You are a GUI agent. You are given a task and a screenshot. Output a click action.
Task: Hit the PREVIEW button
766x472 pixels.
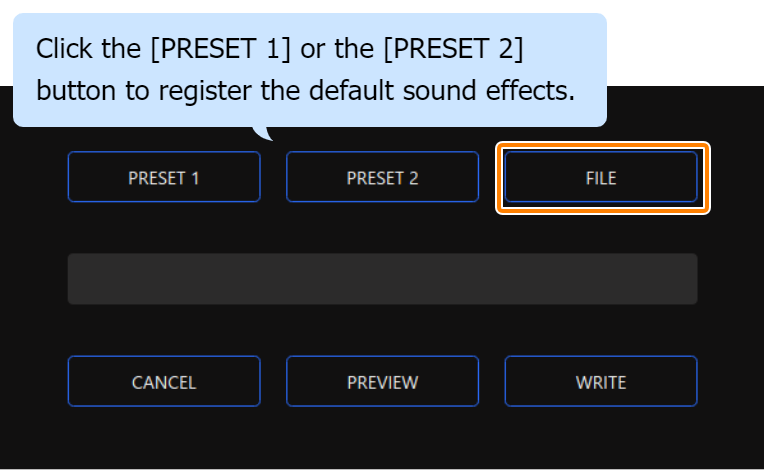382,382
